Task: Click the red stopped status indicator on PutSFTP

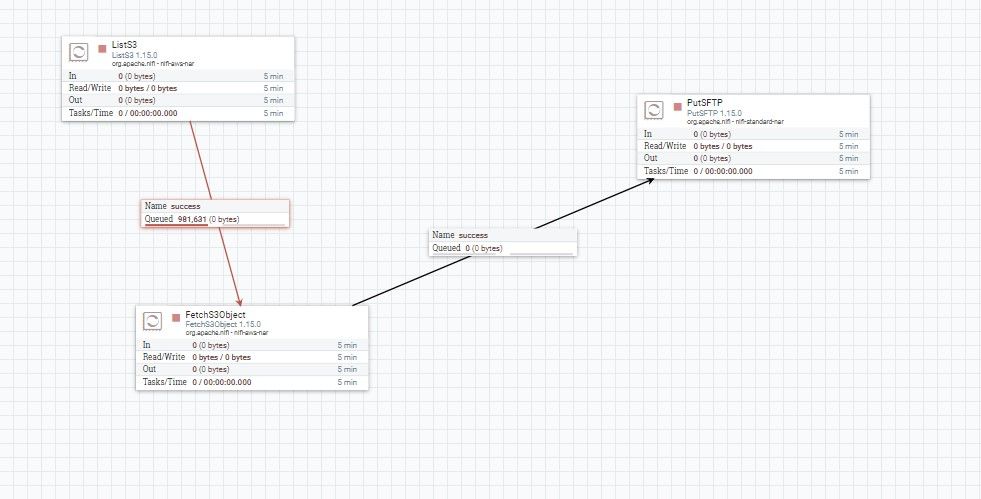Action: point(678,107)
